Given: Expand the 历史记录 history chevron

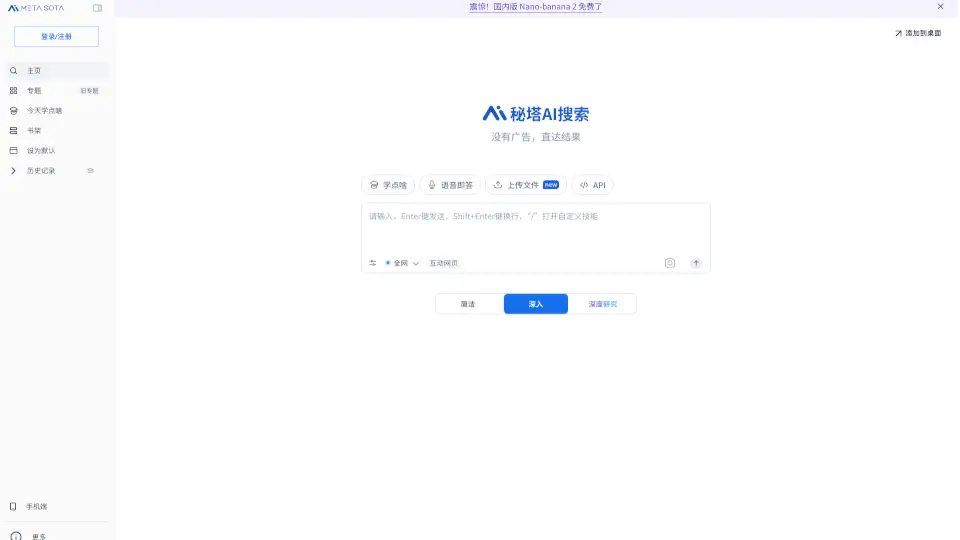Looking at the screenshot, I should pos(13,171).
